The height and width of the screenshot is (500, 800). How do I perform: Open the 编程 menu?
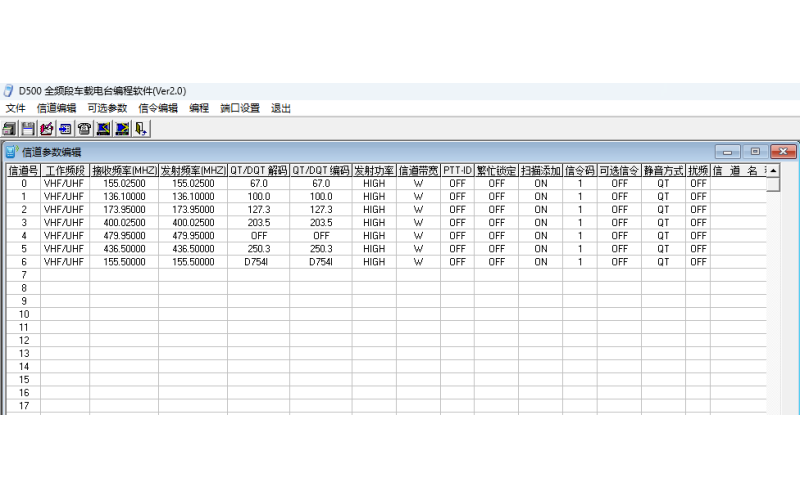click(x=199, y=108)
